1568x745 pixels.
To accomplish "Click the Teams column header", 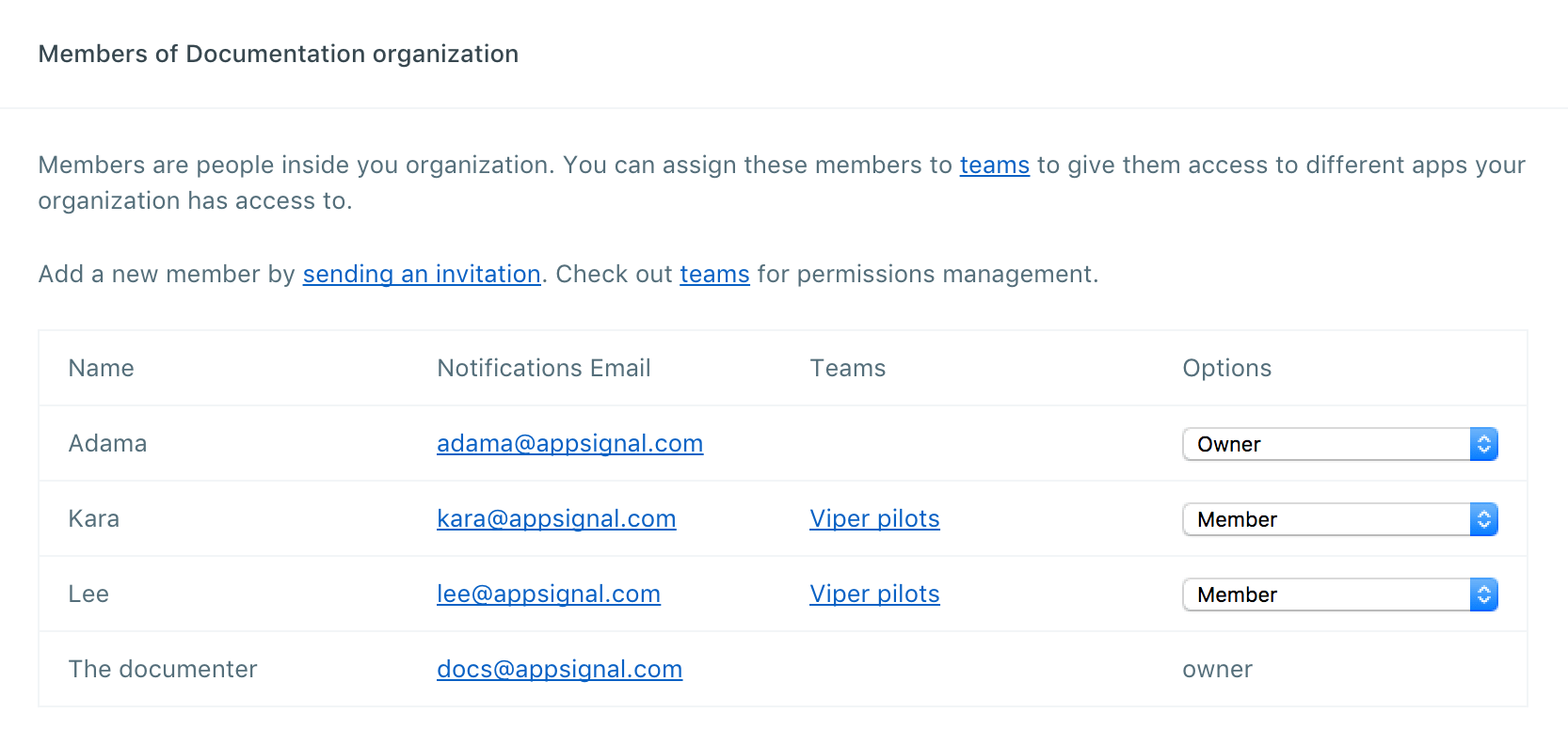I will 847,369.
